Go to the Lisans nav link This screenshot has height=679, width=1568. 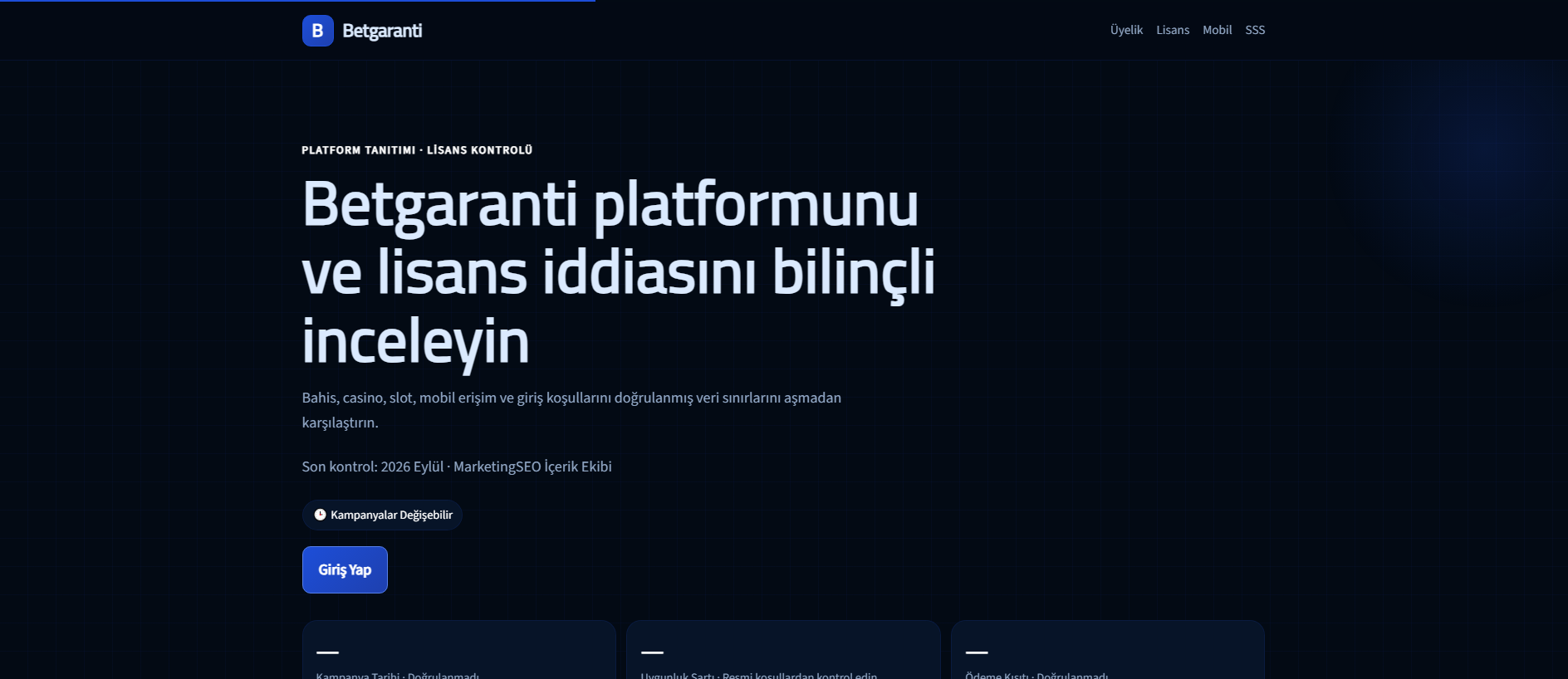pos(1173,30)
